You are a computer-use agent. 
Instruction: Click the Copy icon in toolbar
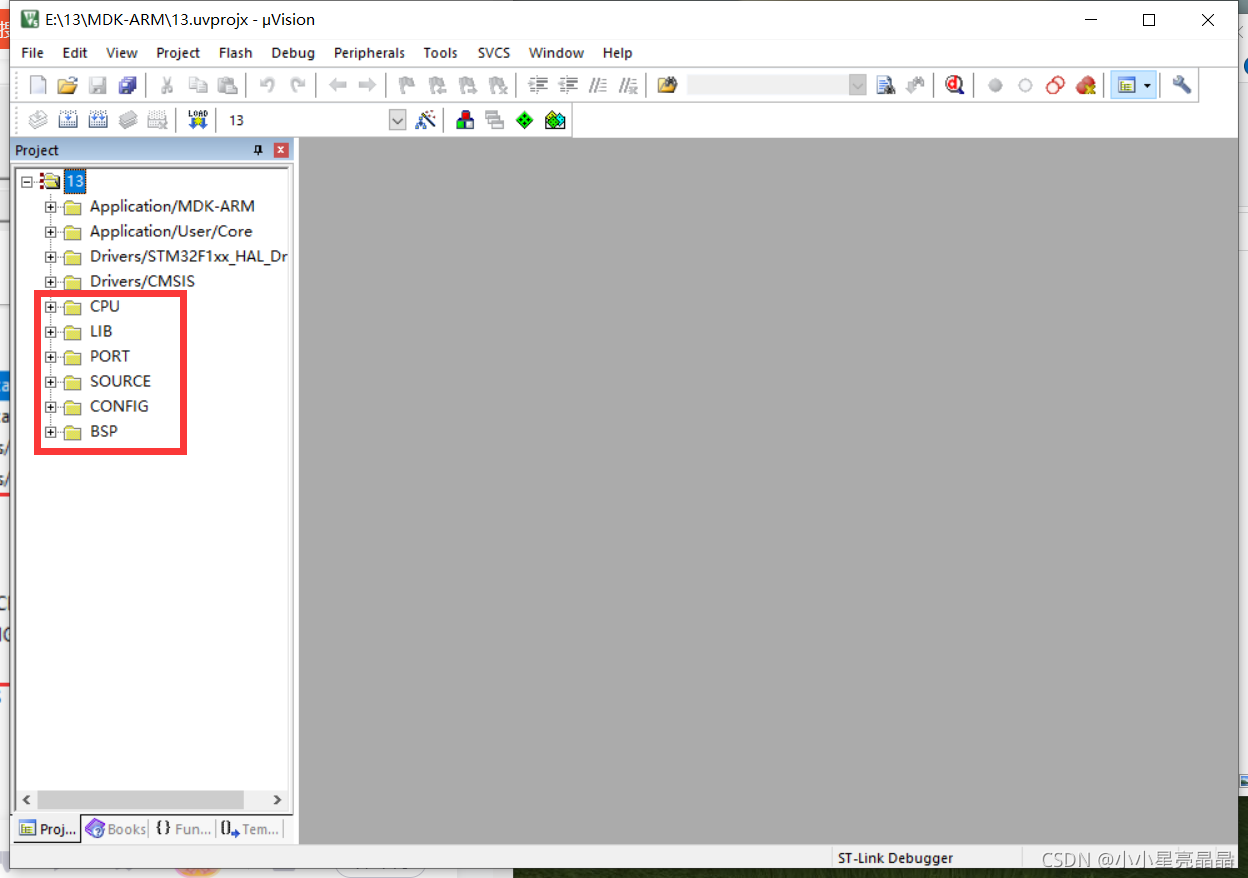coord(197,85)
